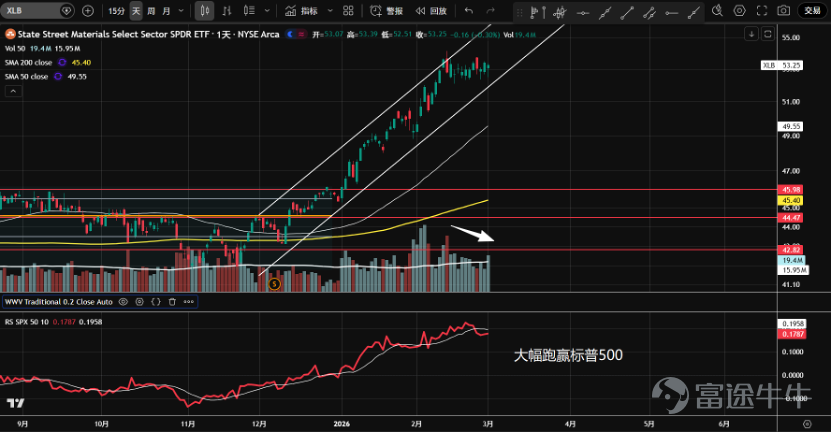Screen dimensions: 832x432
Task: Switch to the 15分 timeframe
Action: 116,11
